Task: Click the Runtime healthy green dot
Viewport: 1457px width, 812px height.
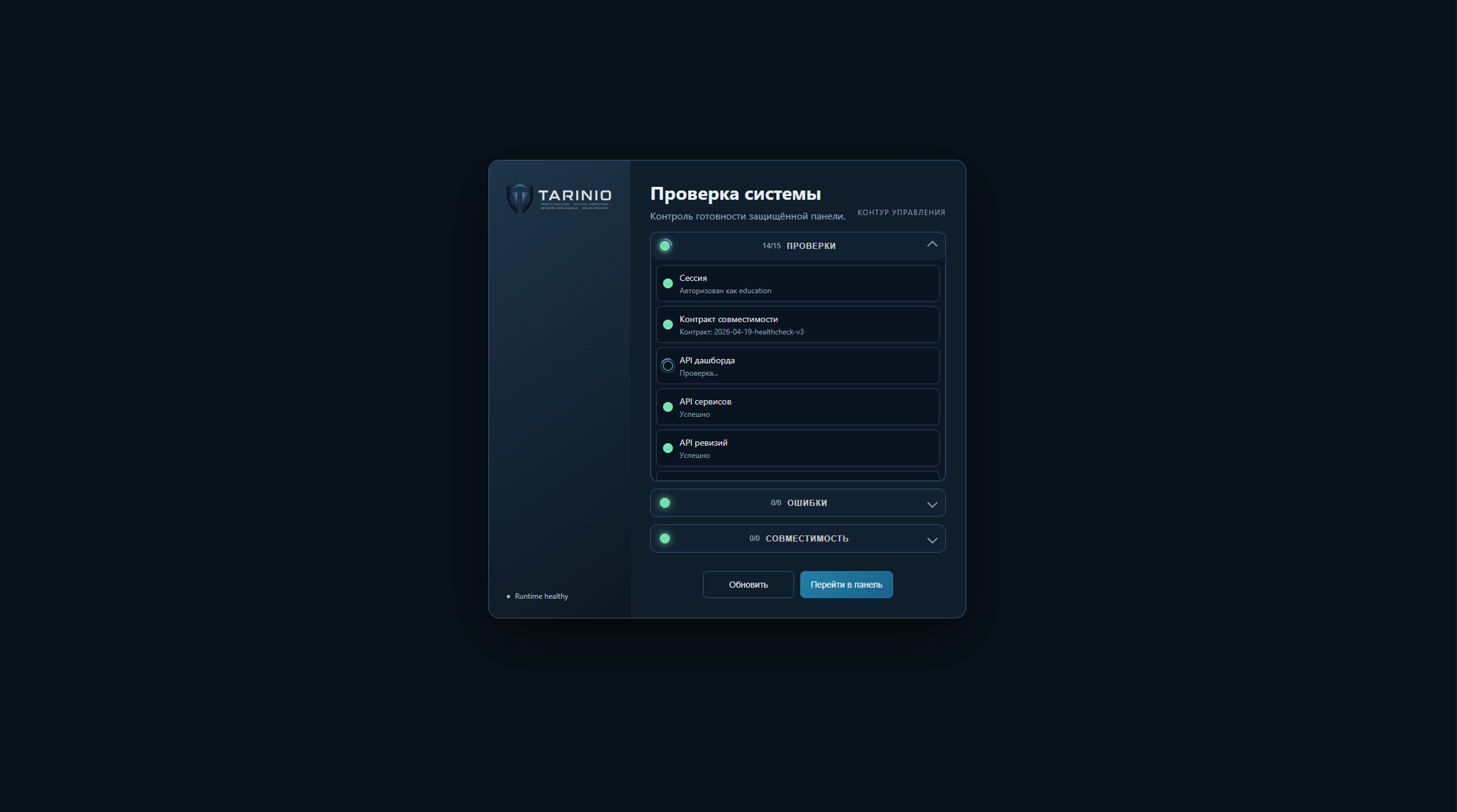Action: coord(508,596)
